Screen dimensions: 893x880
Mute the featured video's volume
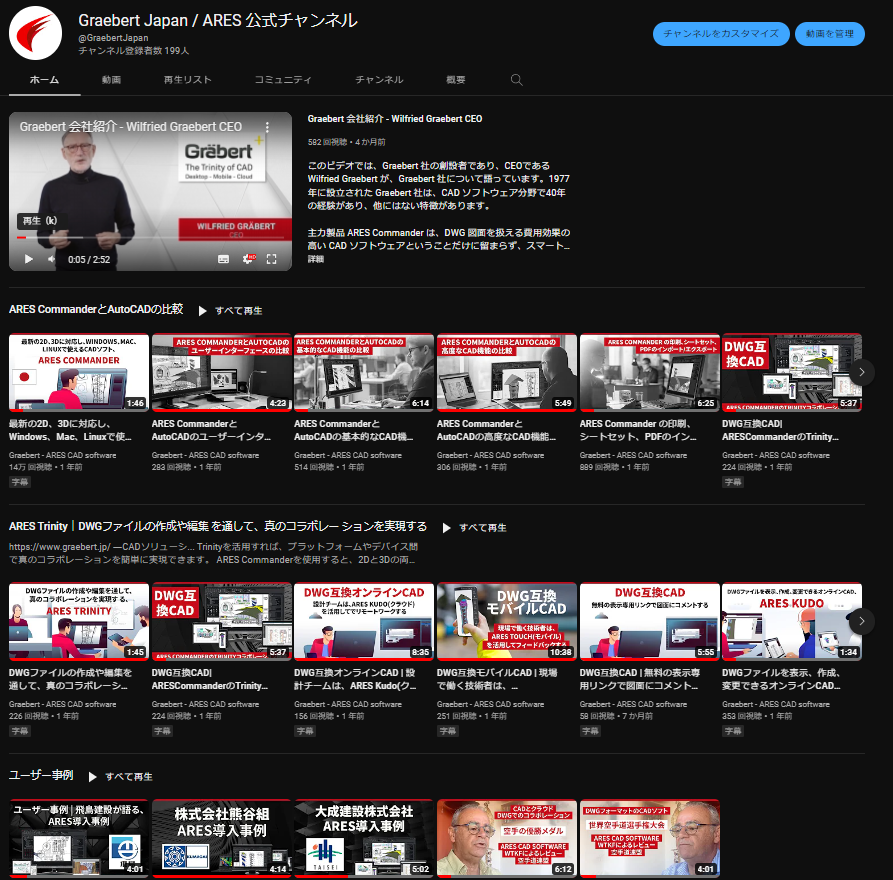tap(52, 259)
